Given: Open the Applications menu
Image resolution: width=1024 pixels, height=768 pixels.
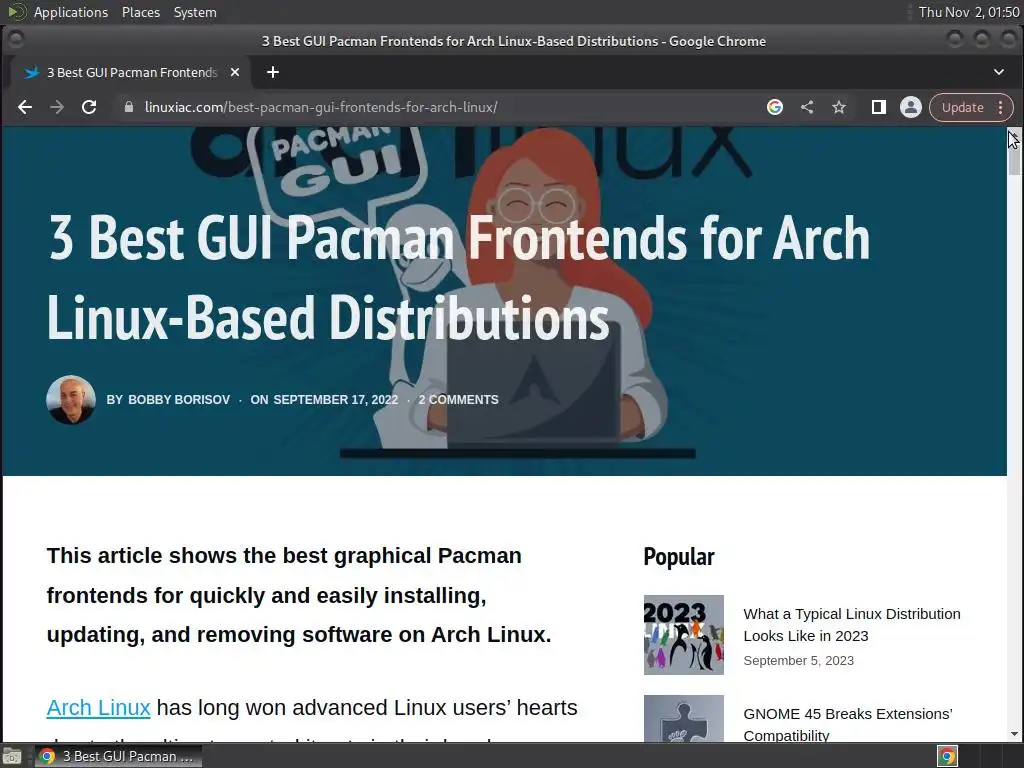Looking at the screenshot, I should [x=71, y=12].
